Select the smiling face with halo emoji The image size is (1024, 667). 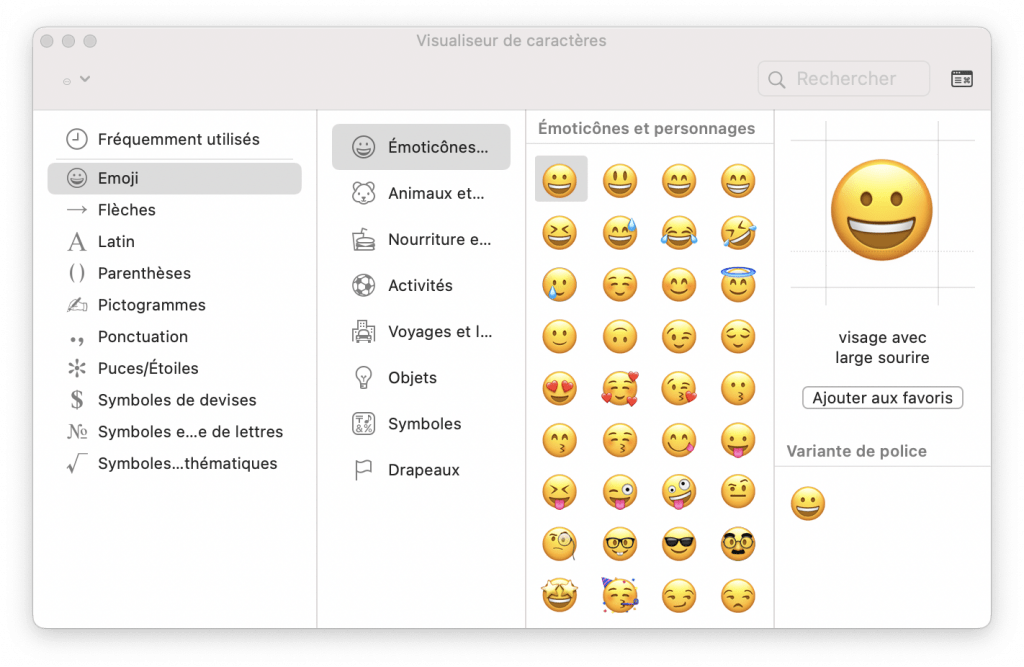738,284
